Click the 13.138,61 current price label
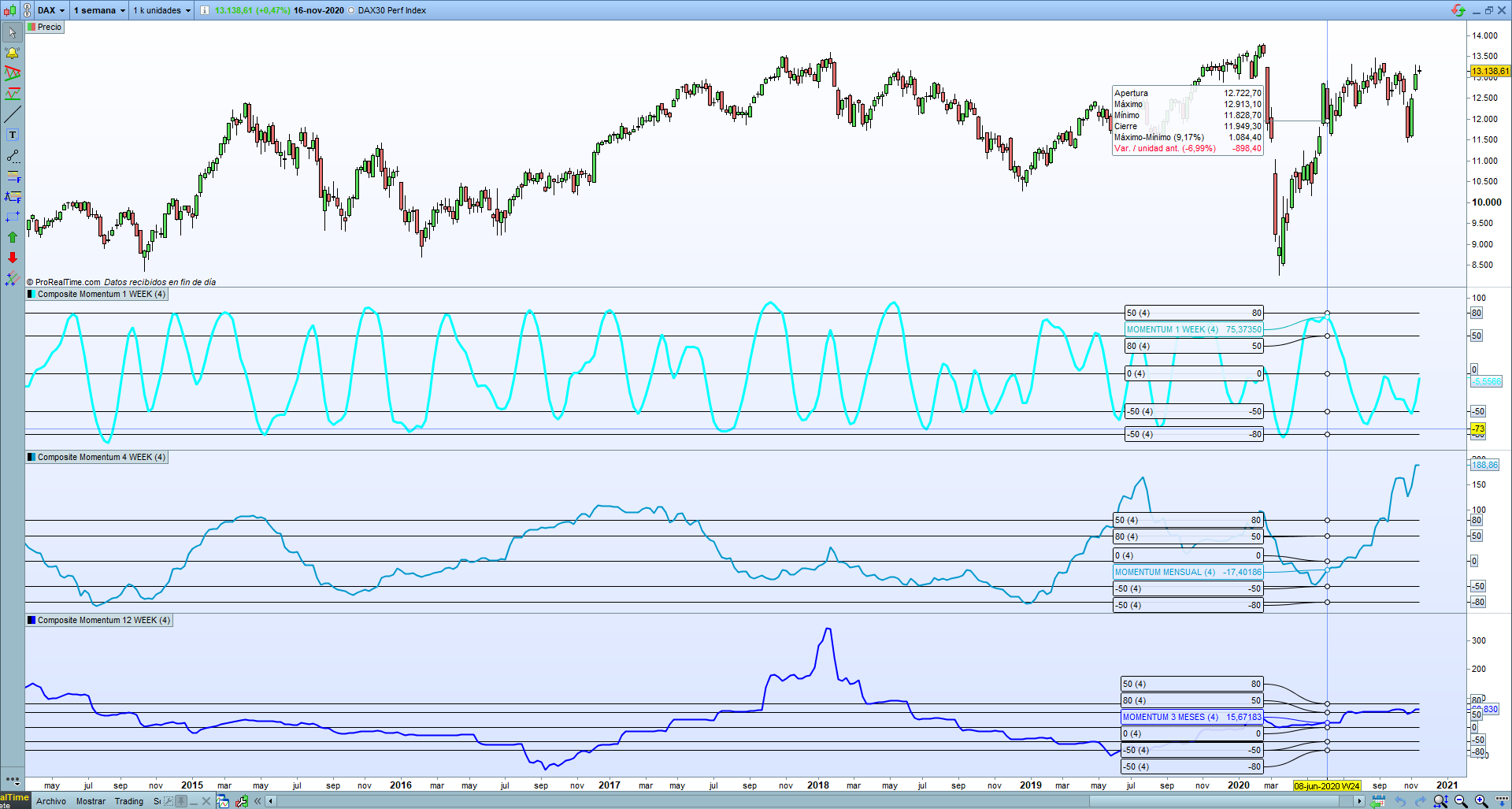This screenshot has height=809, width=1512. tap(1490, 71)
